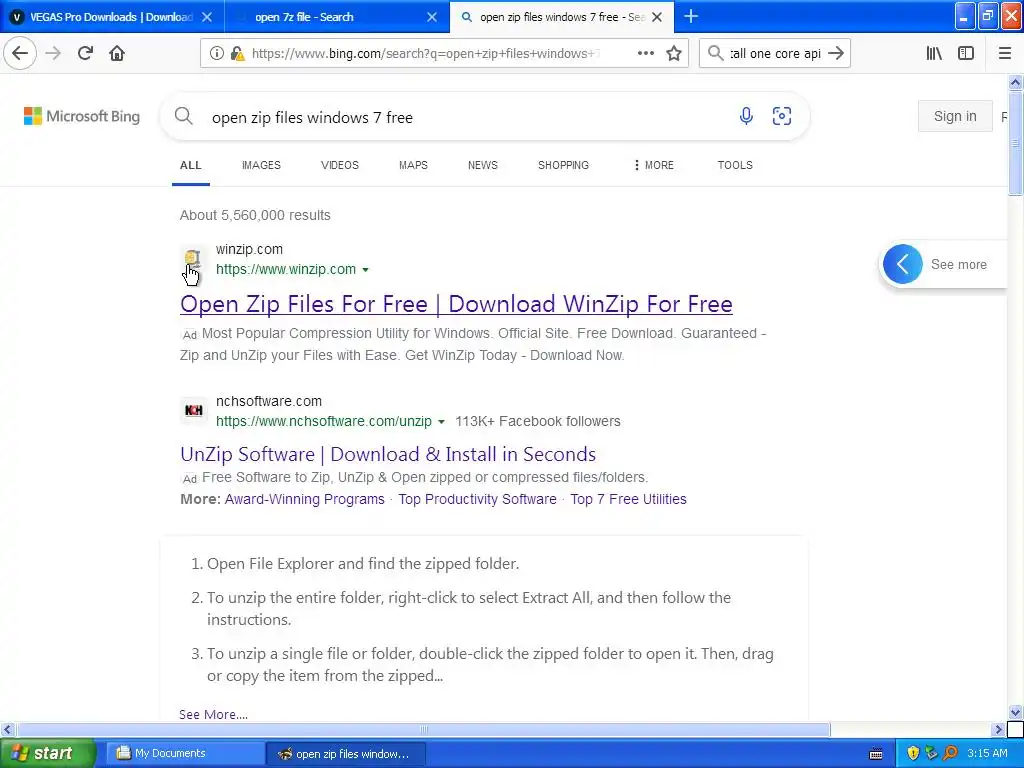This screenshot has width=1024, height=768.
Task: Click the See More link below instructions
Action: pyautogui.click(x=214, y=714)
